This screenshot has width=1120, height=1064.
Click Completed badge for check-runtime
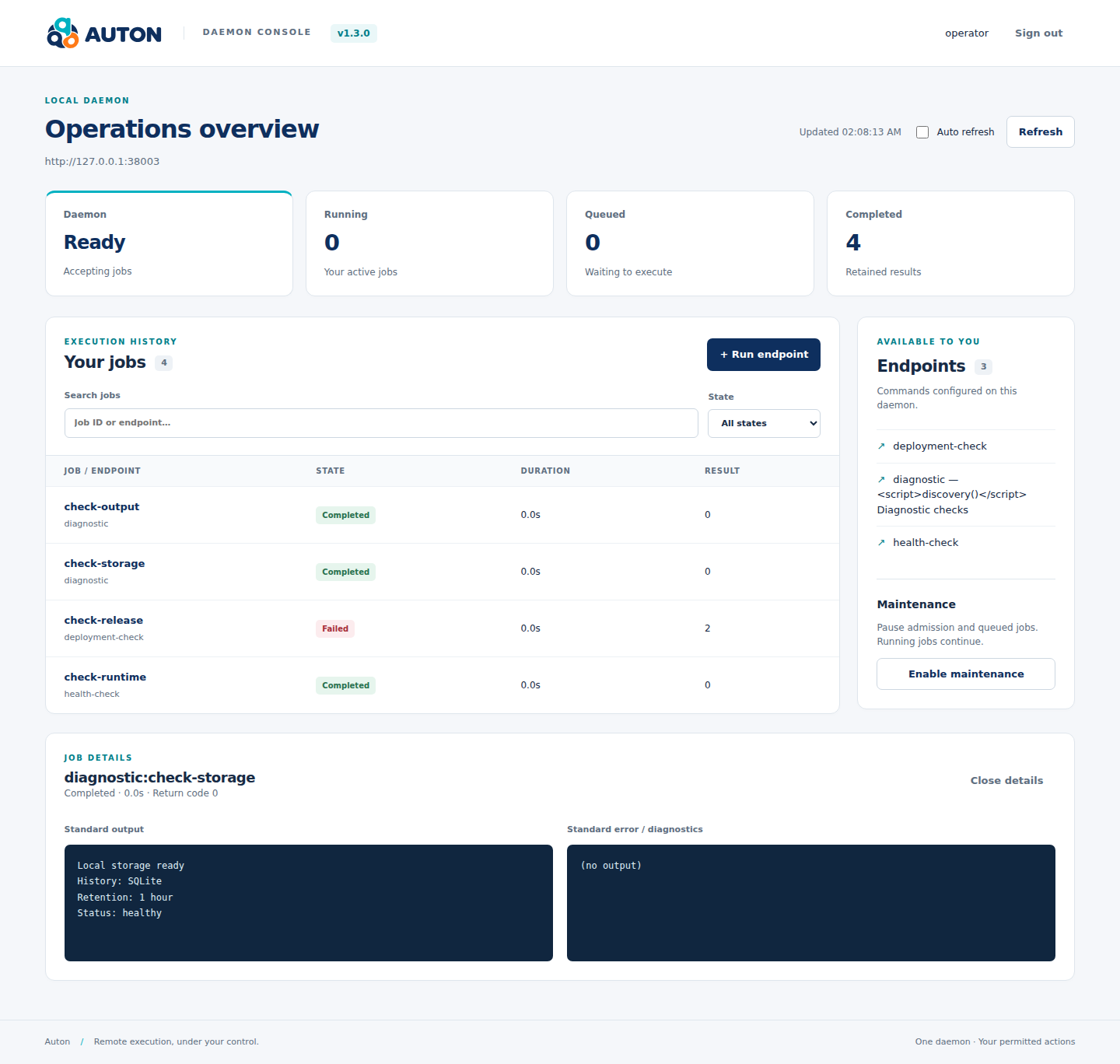click(345, 685)
